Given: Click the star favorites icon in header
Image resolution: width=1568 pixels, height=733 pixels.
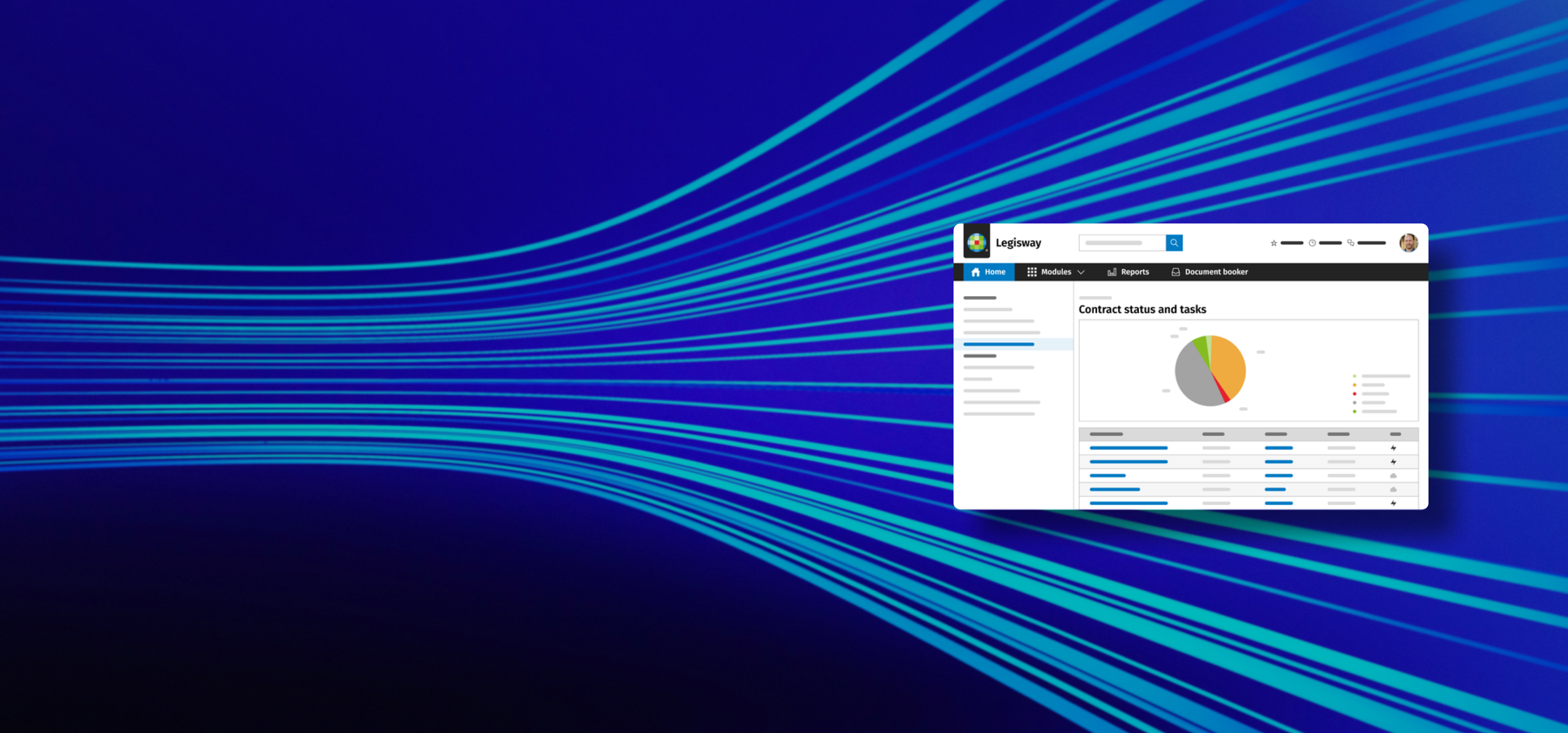Looking at the screenshot, I should click(x=1273, y=243).
